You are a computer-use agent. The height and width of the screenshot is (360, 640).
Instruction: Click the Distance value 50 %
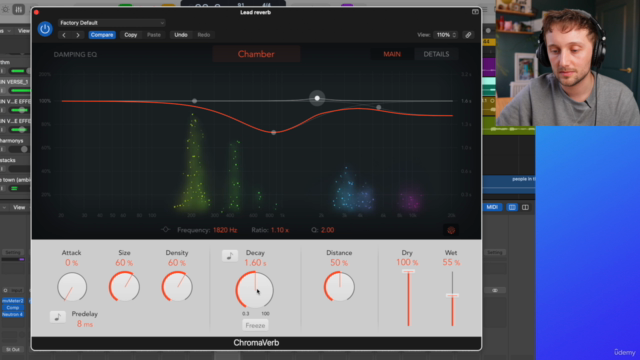[339, 263]
